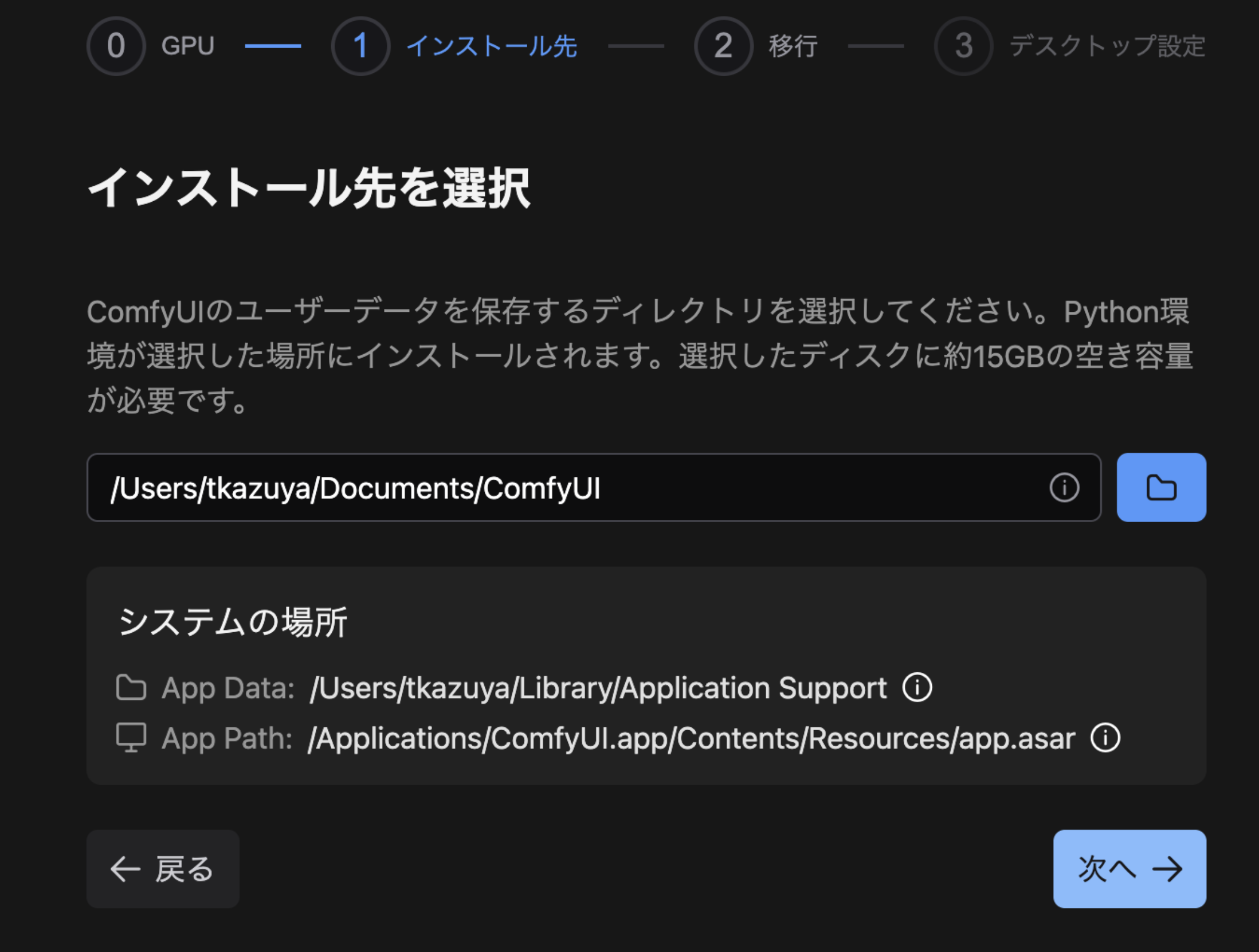Click info icon next to App Data path

coord(917,687)
